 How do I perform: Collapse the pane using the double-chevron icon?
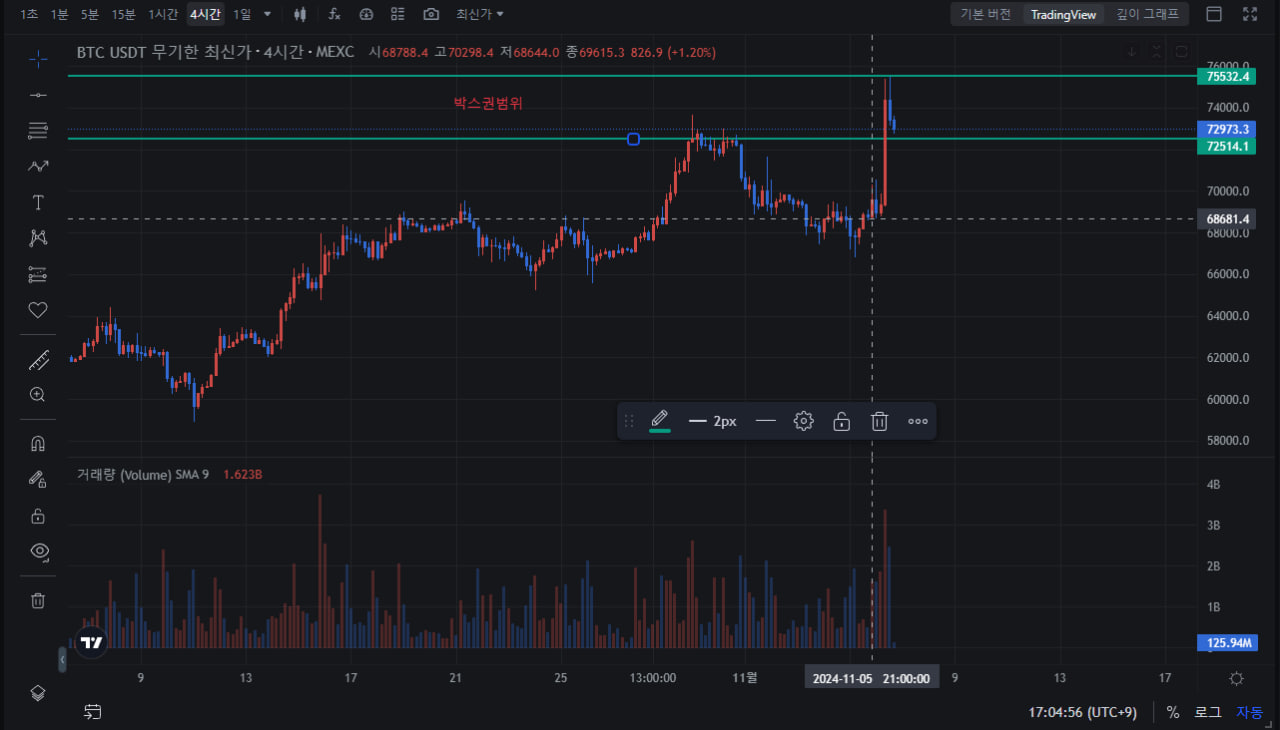tap(1156, 51)
